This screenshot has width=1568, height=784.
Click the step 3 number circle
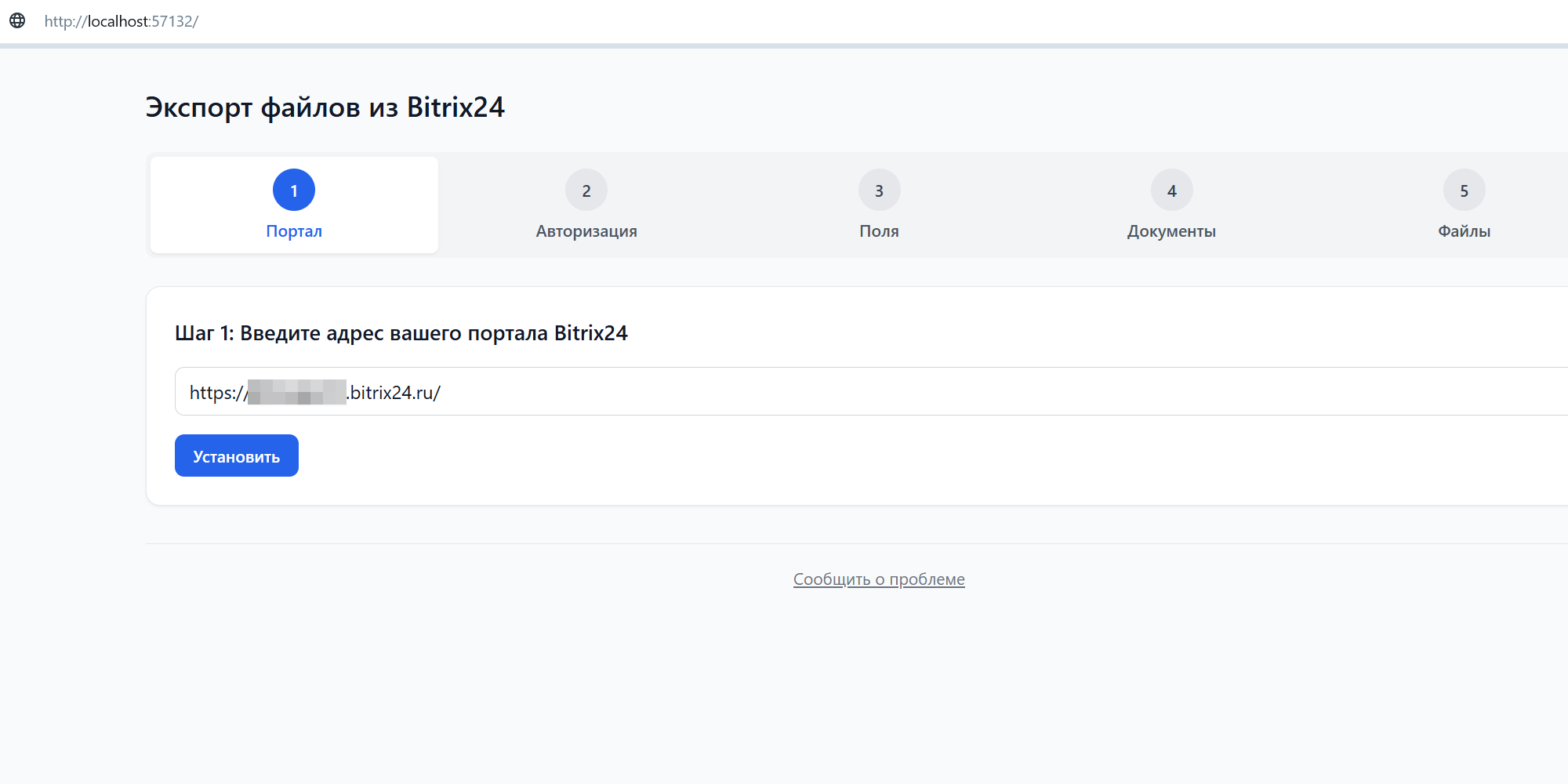(x=879, y=191)
